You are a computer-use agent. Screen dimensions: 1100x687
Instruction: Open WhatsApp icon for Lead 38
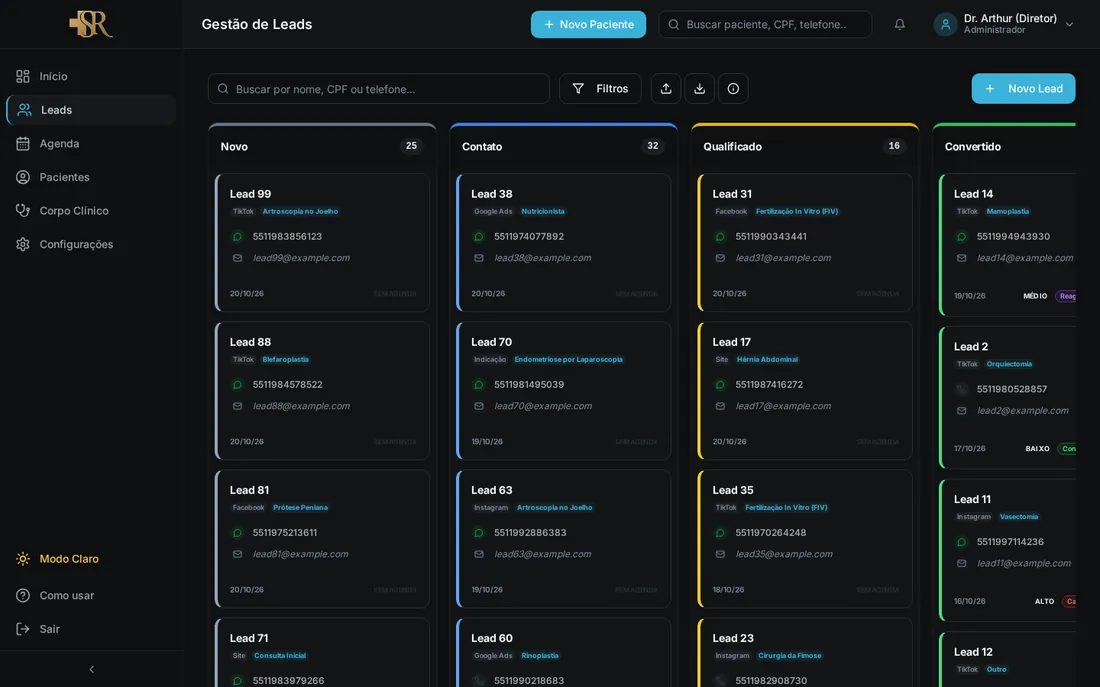point(479,237)
